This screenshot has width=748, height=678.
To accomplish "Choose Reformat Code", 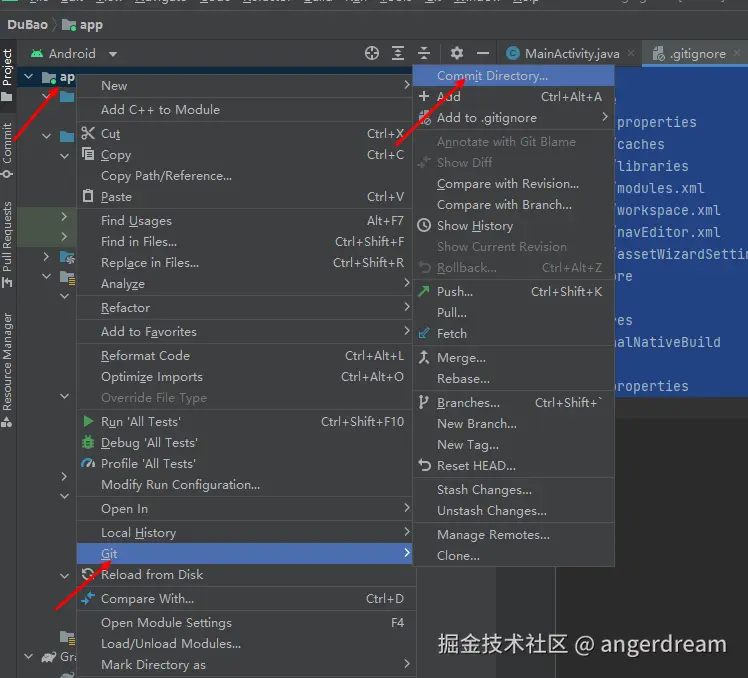I will (x=244, y=355).
